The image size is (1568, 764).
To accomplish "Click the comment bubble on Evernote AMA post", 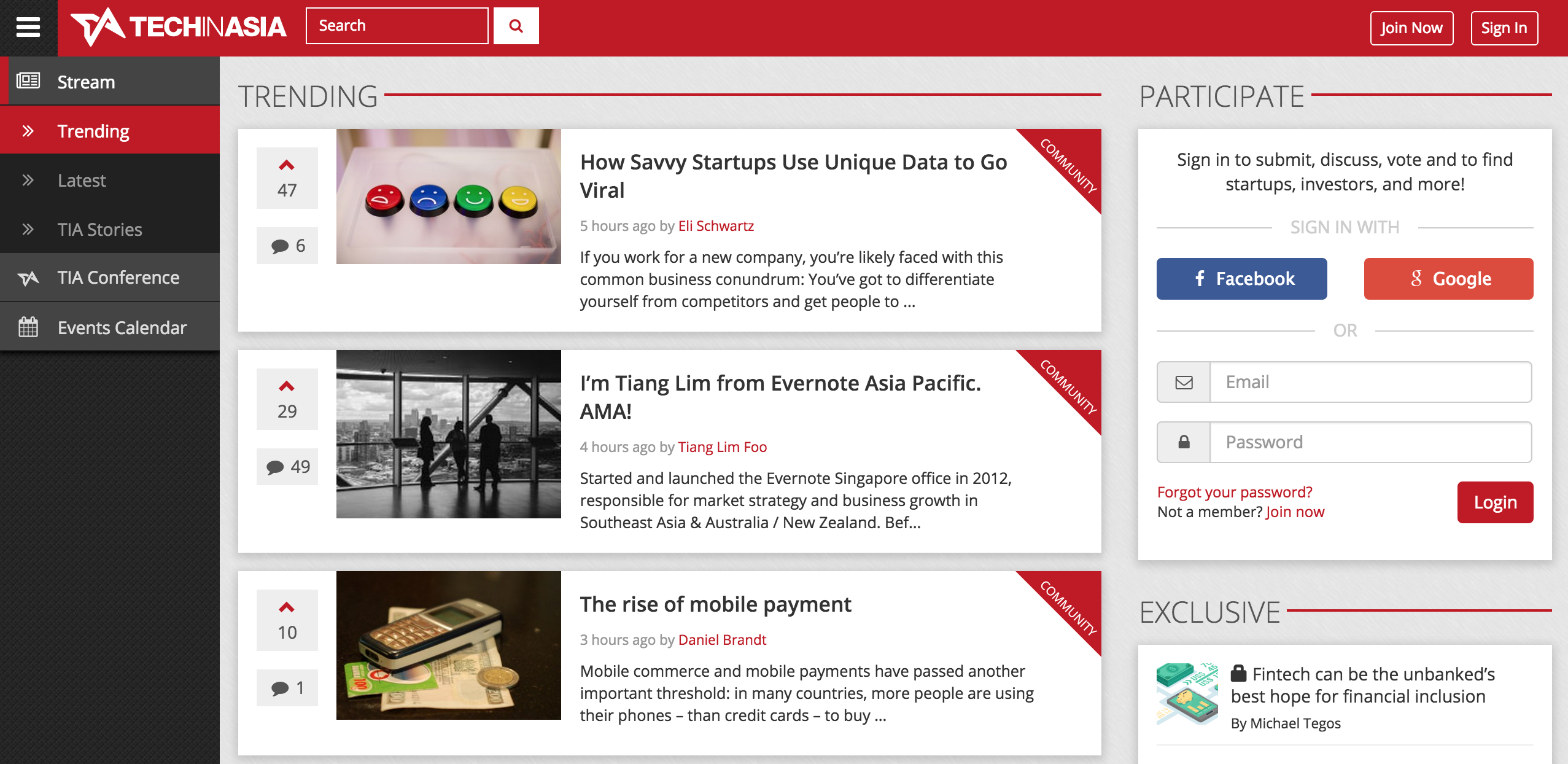I will pos(278,467).
